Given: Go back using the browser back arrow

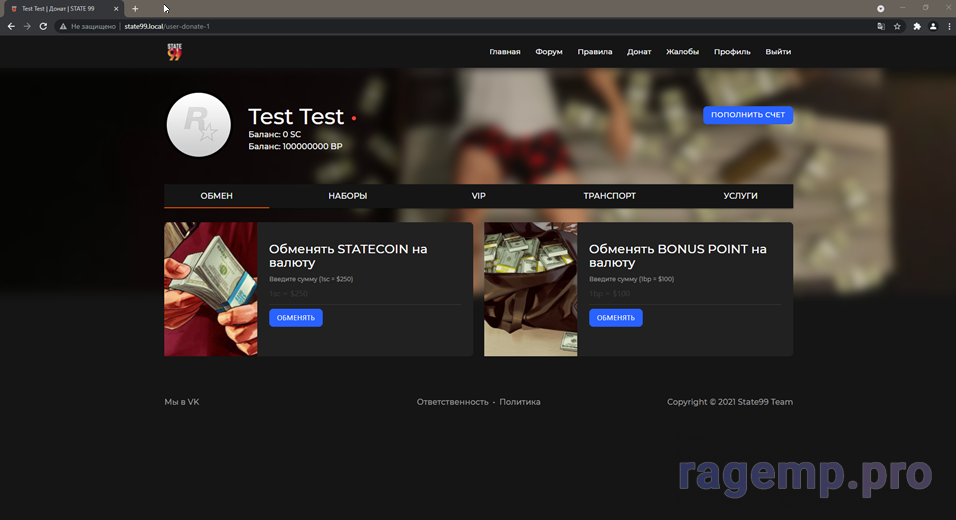Looking at the screenshot, I should tap(11, 26).
